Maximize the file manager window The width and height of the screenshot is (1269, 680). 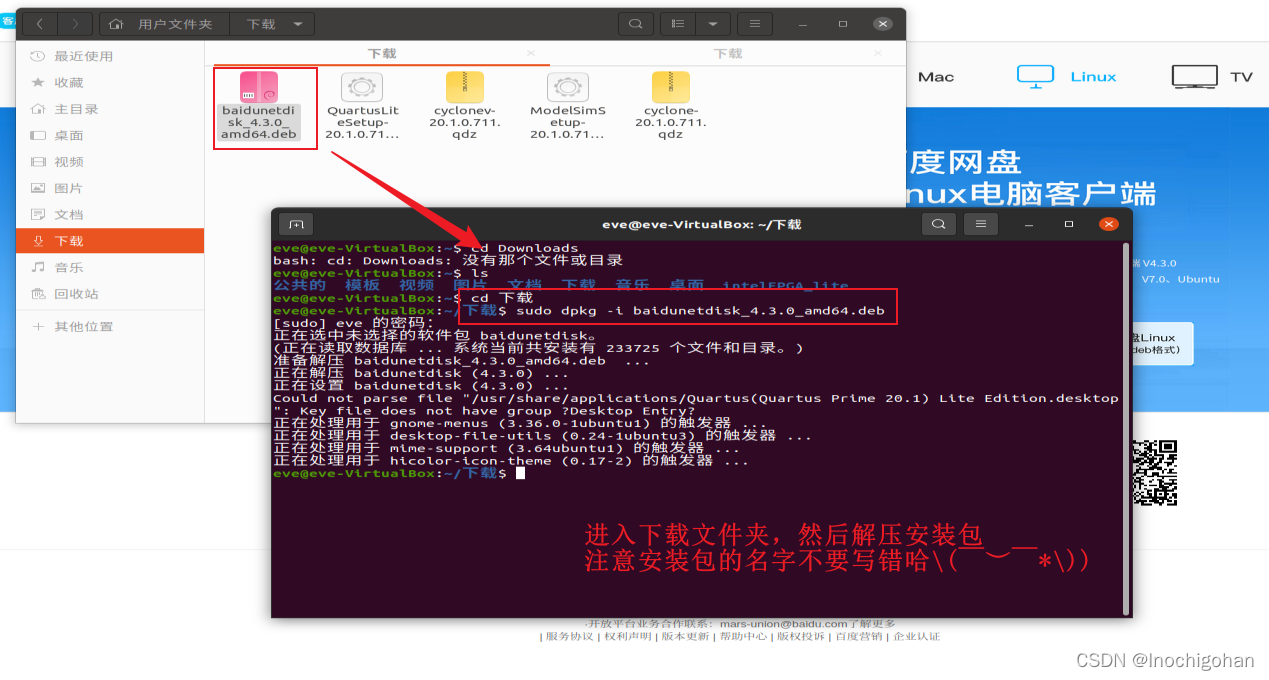(844, 24)
